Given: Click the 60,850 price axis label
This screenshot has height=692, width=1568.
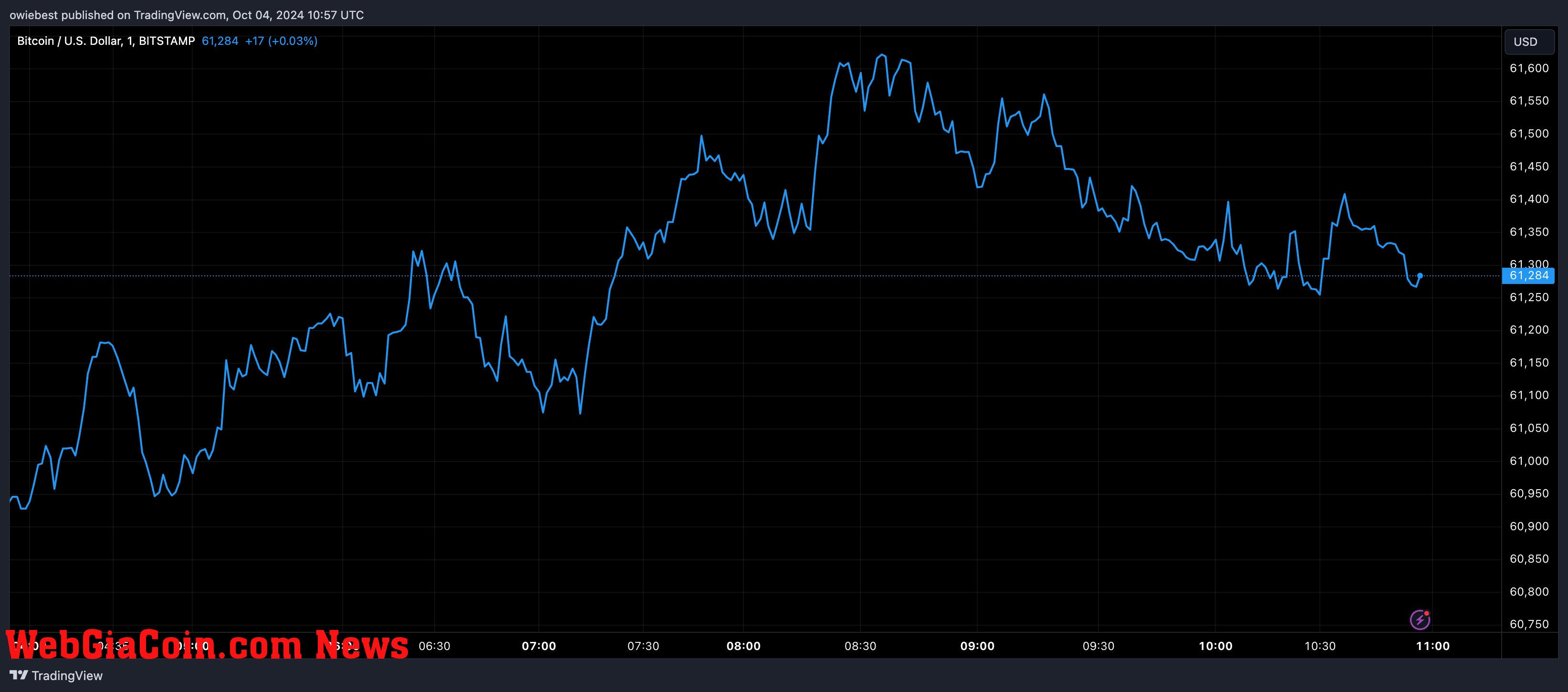Looking at the screenshot, I should (x=1529, y=559).
